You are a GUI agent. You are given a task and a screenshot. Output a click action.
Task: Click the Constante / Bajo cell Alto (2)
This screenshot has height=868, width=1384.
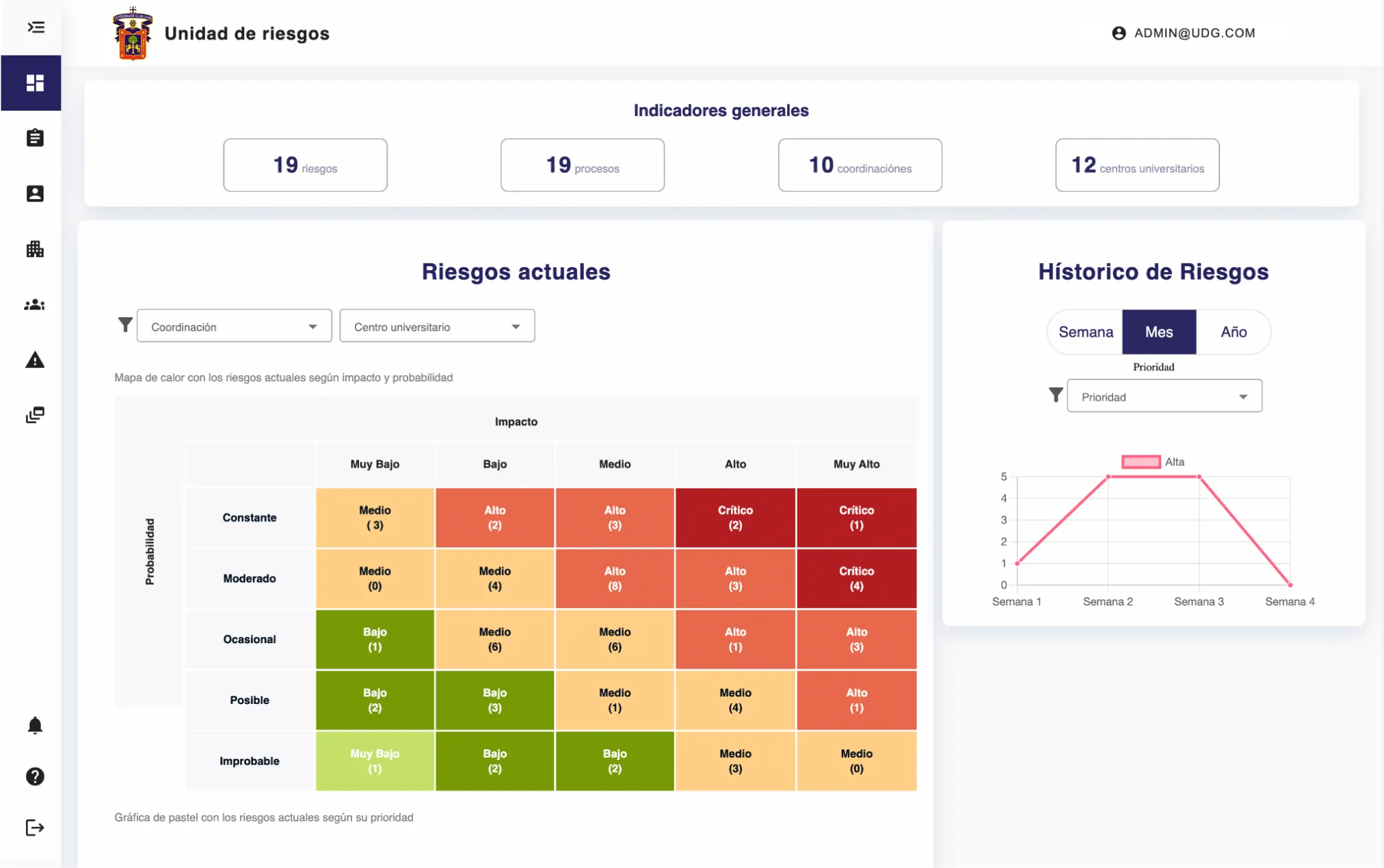[495, 518]
